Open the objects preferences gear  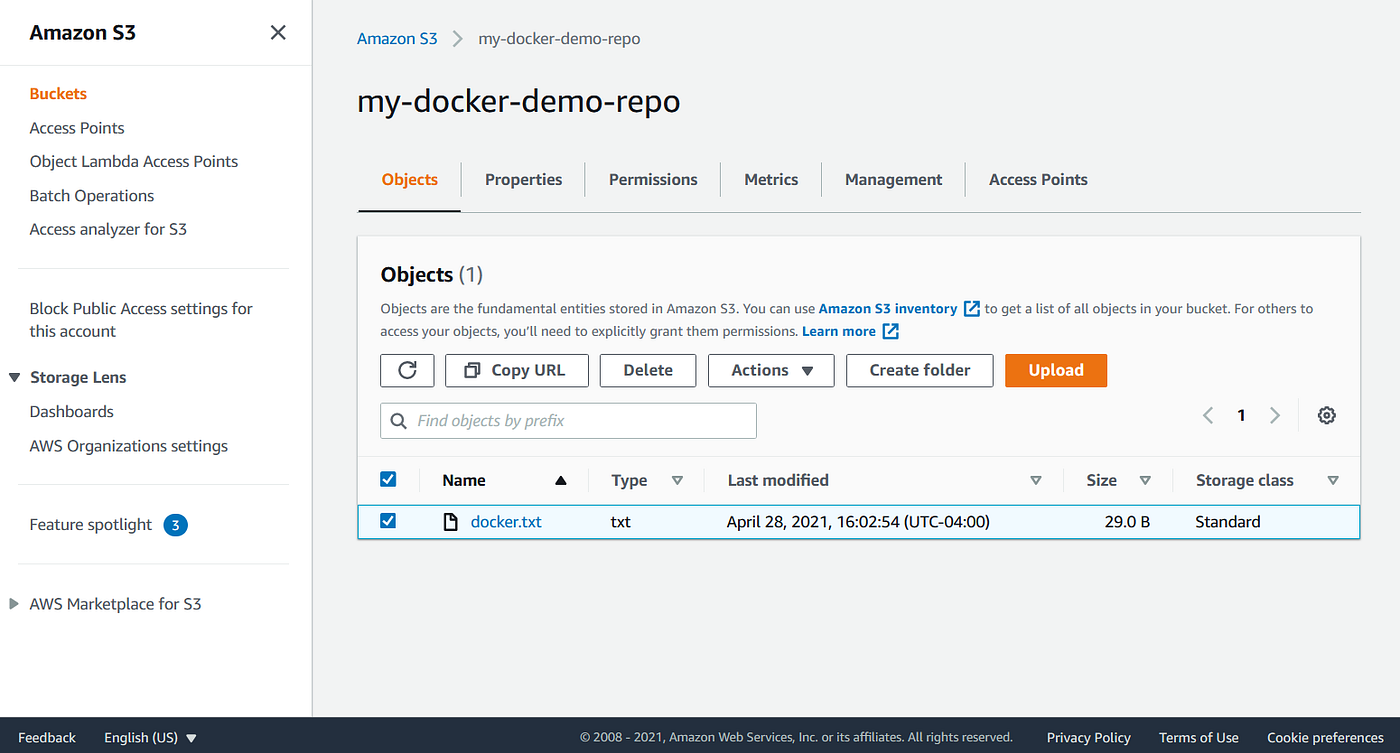click(x=1326, y=414)
